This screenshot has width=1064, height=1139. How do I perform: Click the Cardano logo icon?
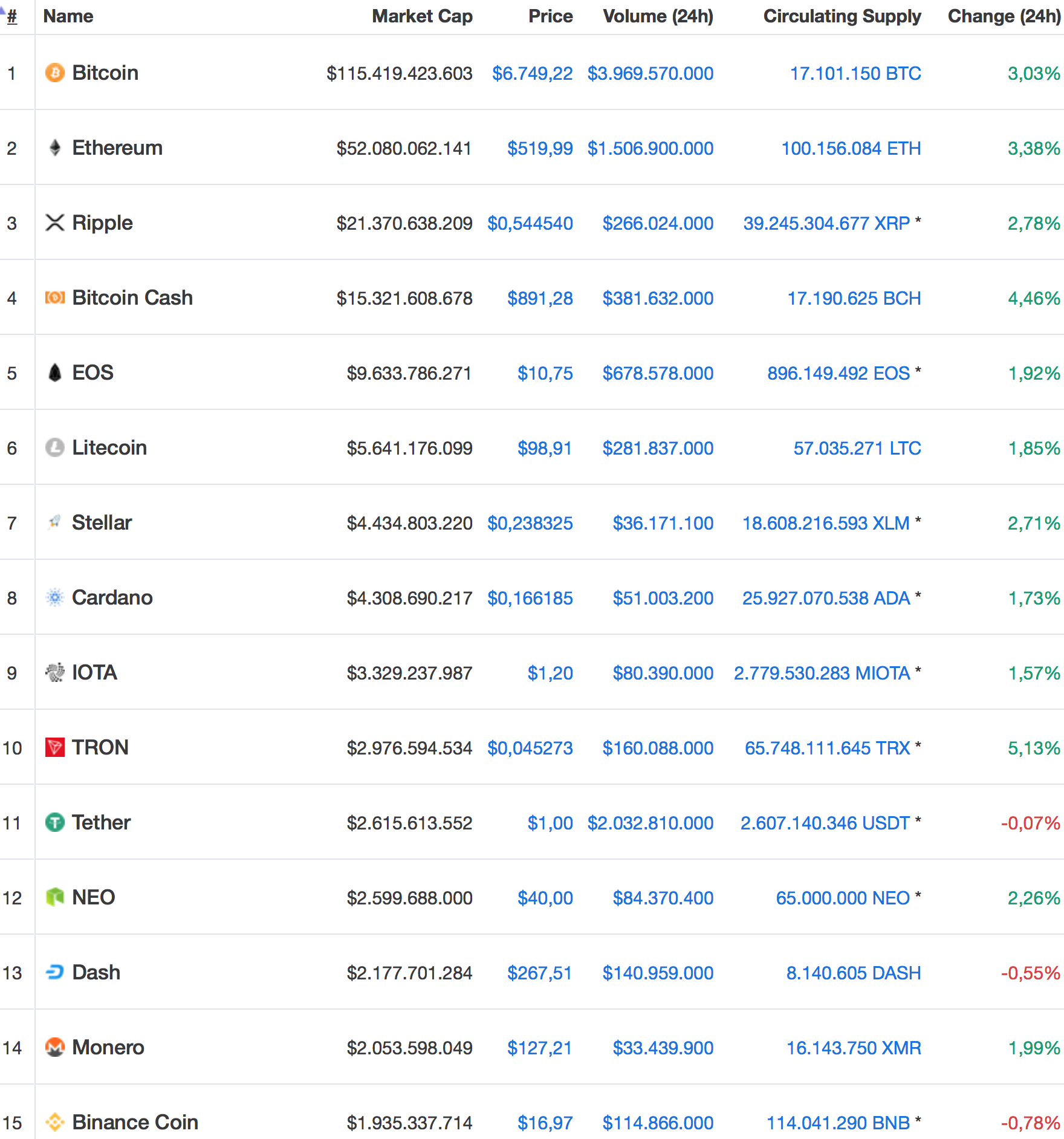(x=55, y=598)
